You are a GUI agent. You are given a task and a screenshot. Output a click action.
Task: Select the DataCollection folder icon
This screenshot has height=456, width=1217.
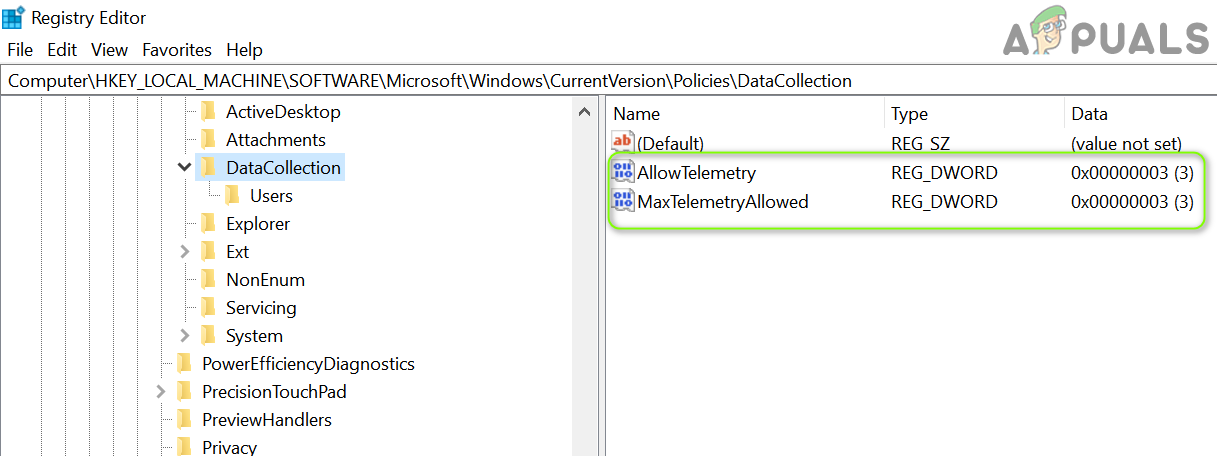tap(208, 167)
